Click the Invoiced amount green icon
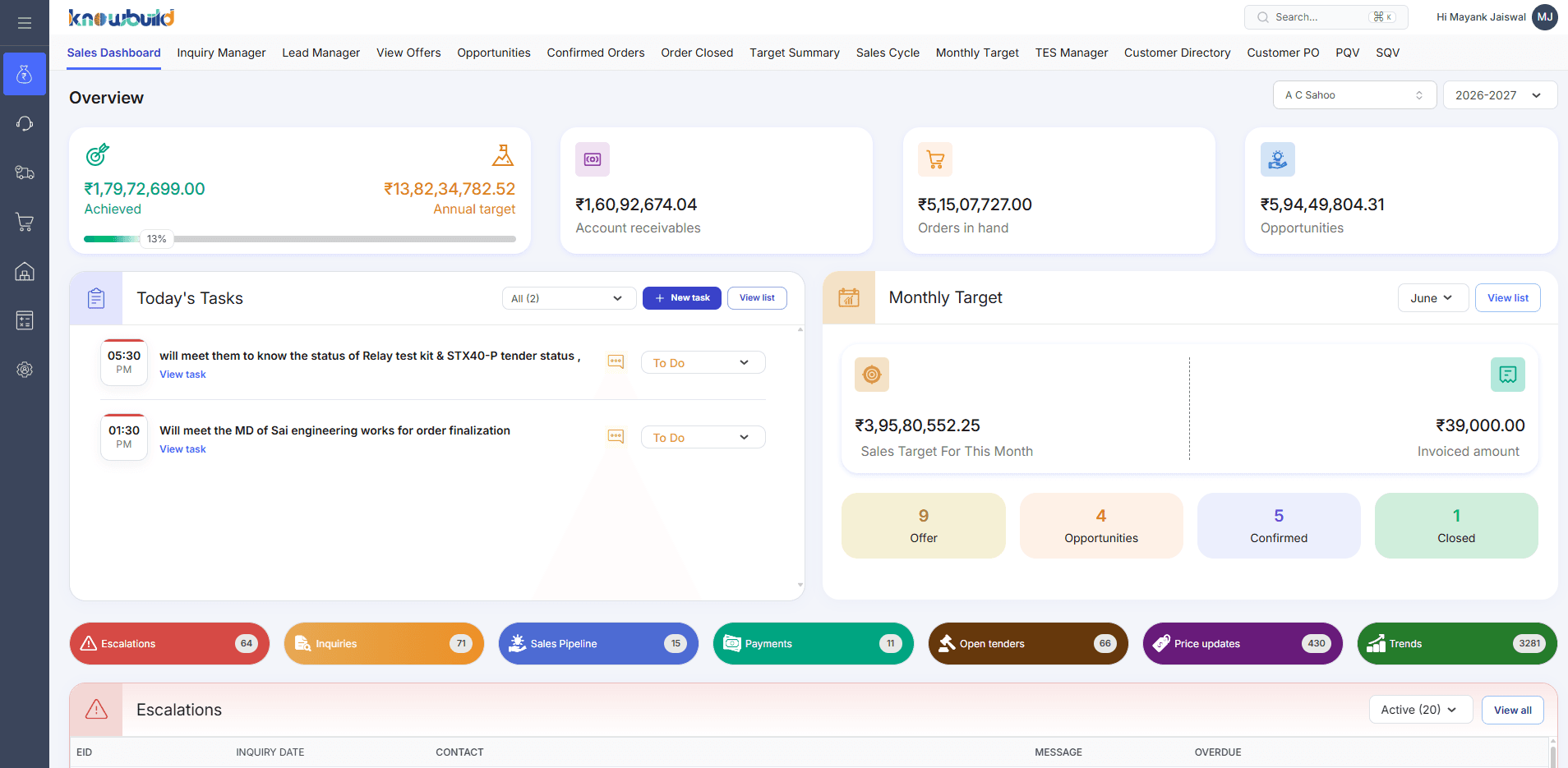 (x=1508, y=375)
